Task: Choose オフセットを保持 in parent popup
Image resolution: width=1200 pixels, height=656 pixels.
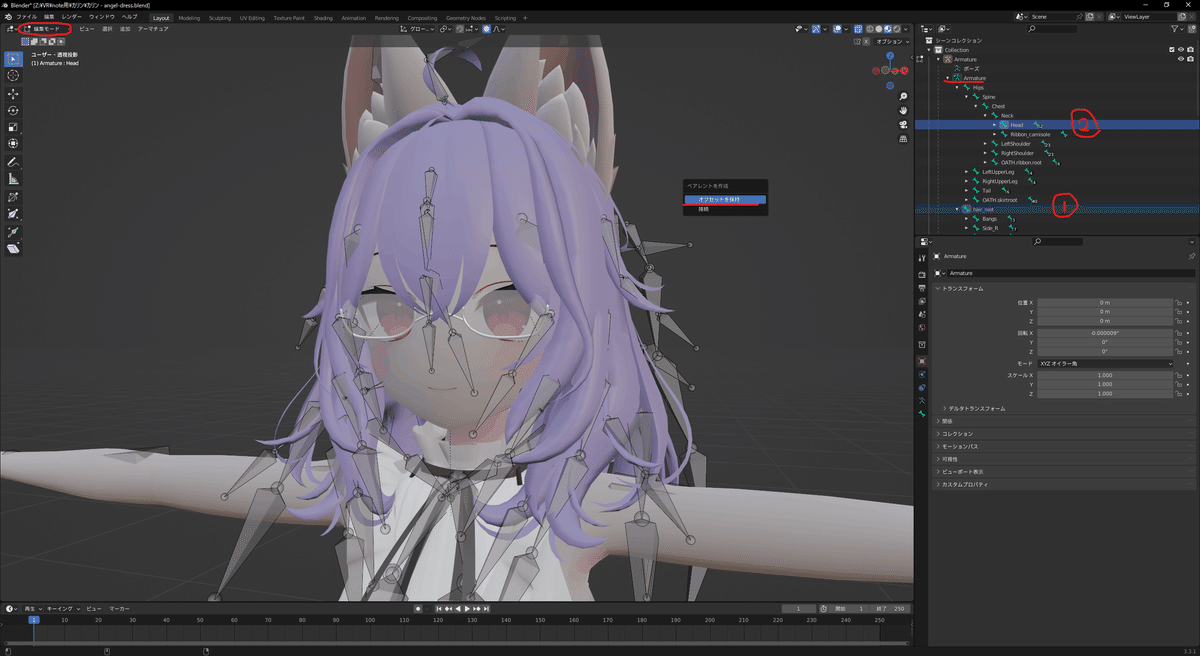Action: tap(725, 200)
